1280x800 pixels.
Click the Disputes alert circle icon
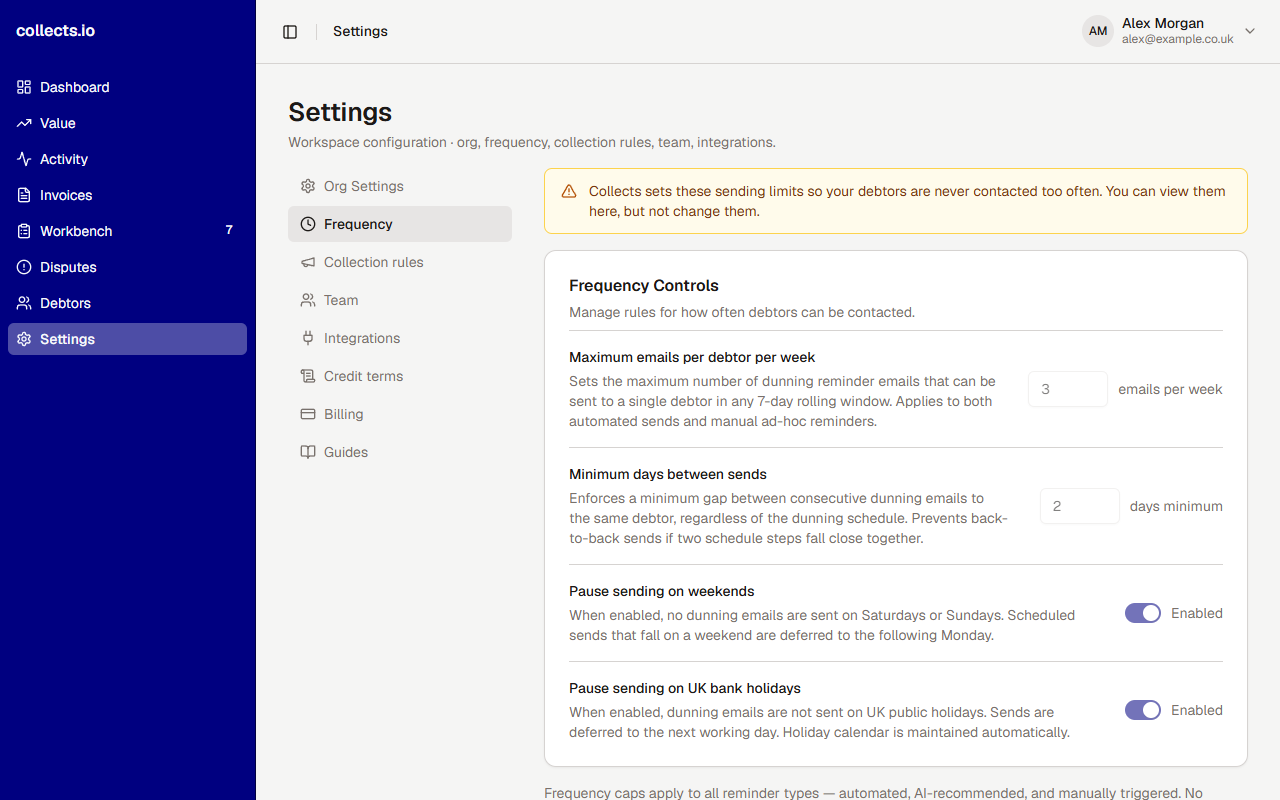(24, 267)
